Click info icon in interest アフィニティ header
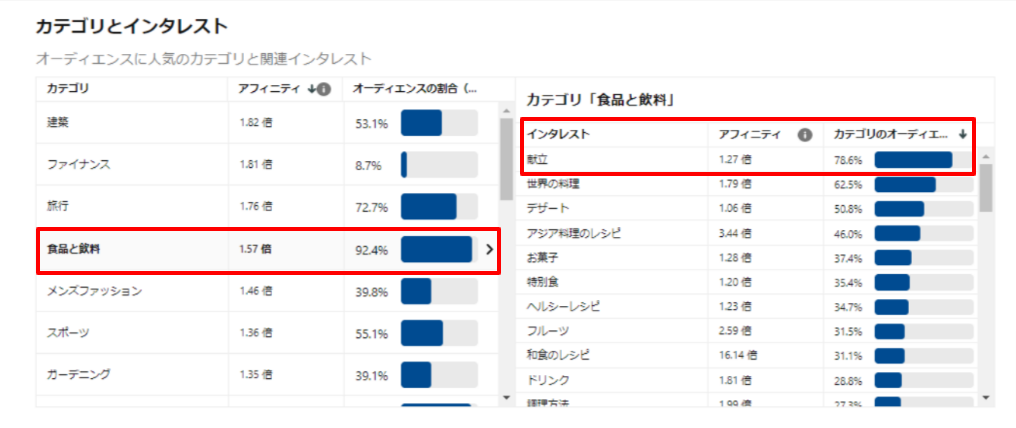Screen dimensions: 1016x428 pos(803,134)
